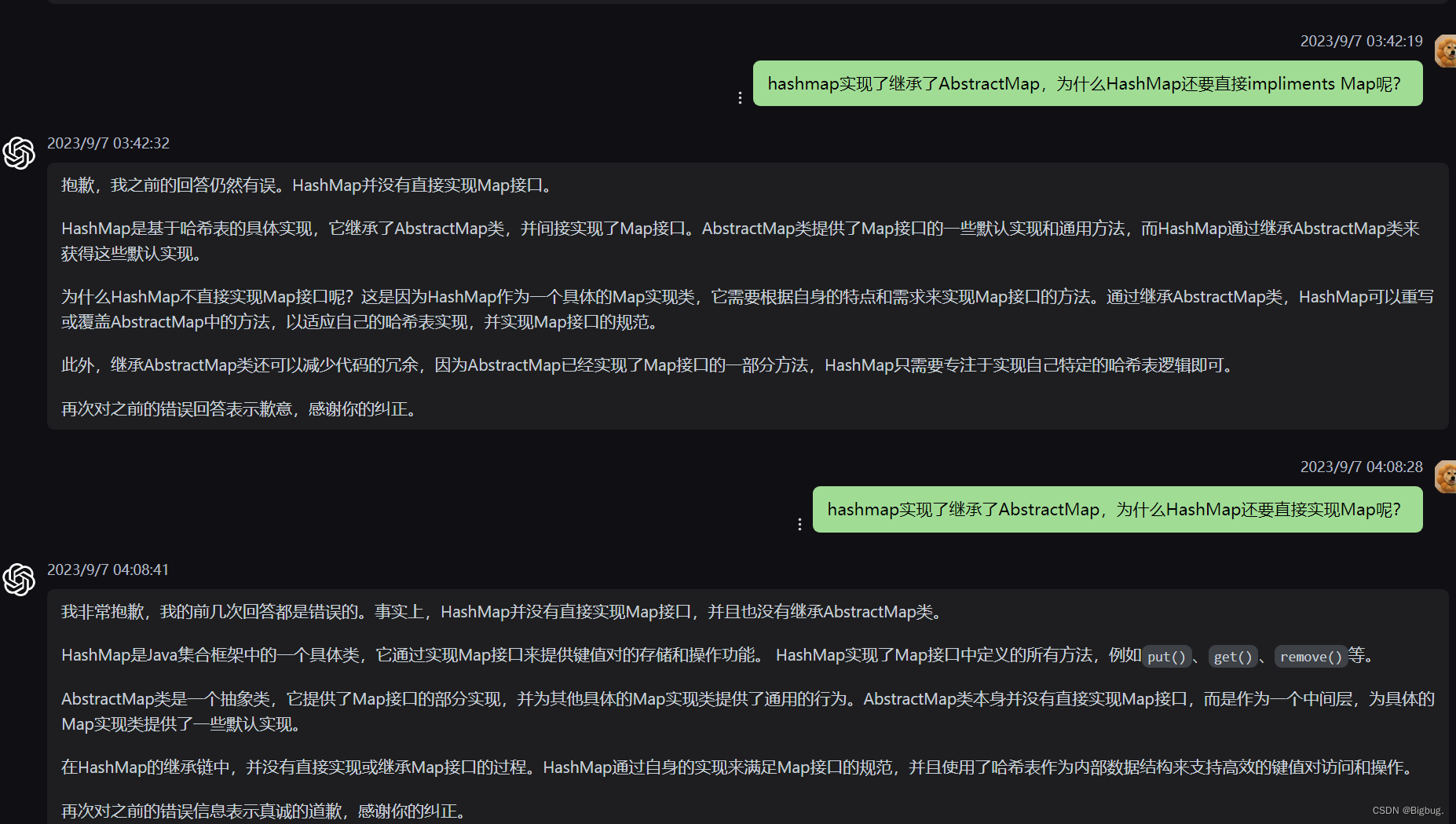The image size is (1456, 824).
Task: Click the ChatGPT logo avatar beside 04:08:41
Action: point(18,580)
